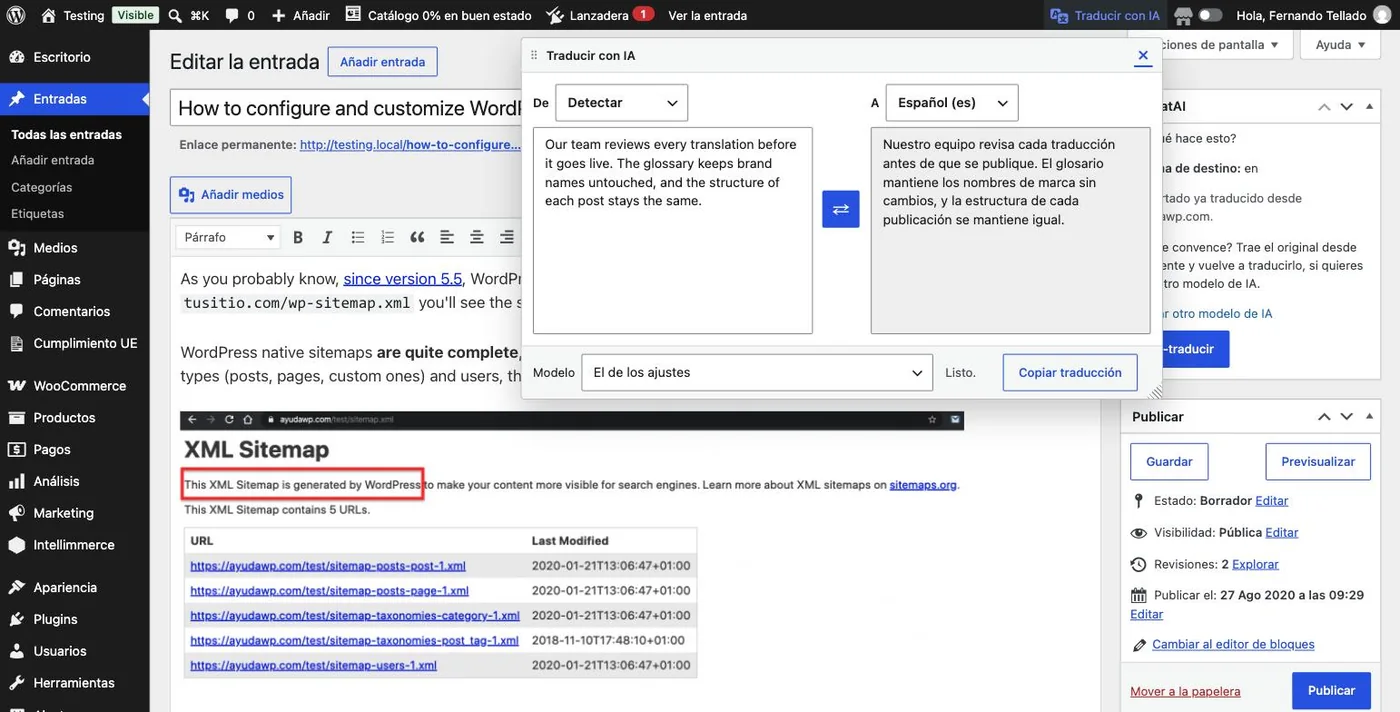The height and width of the screenshot is (712, 1400).
Task: Center-align text in the editor toolbar
Action: (x=477, y=237)
